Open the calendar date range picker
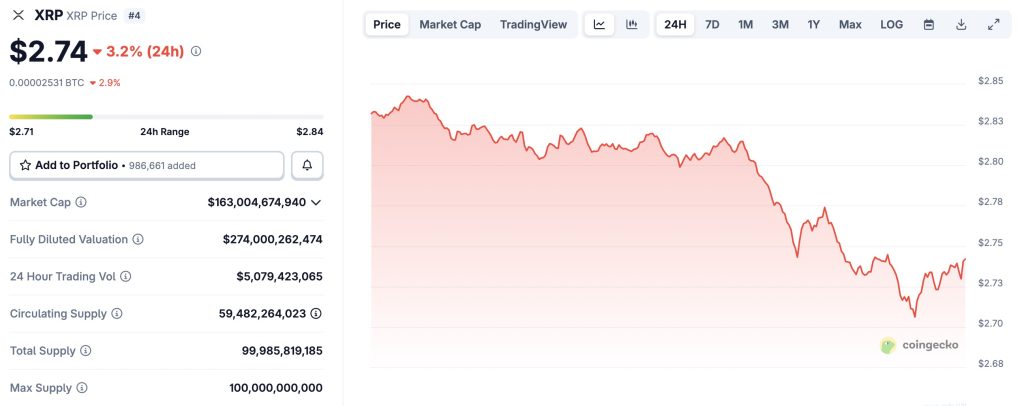Screen dimensions: 1024x406 coord(929,24)
